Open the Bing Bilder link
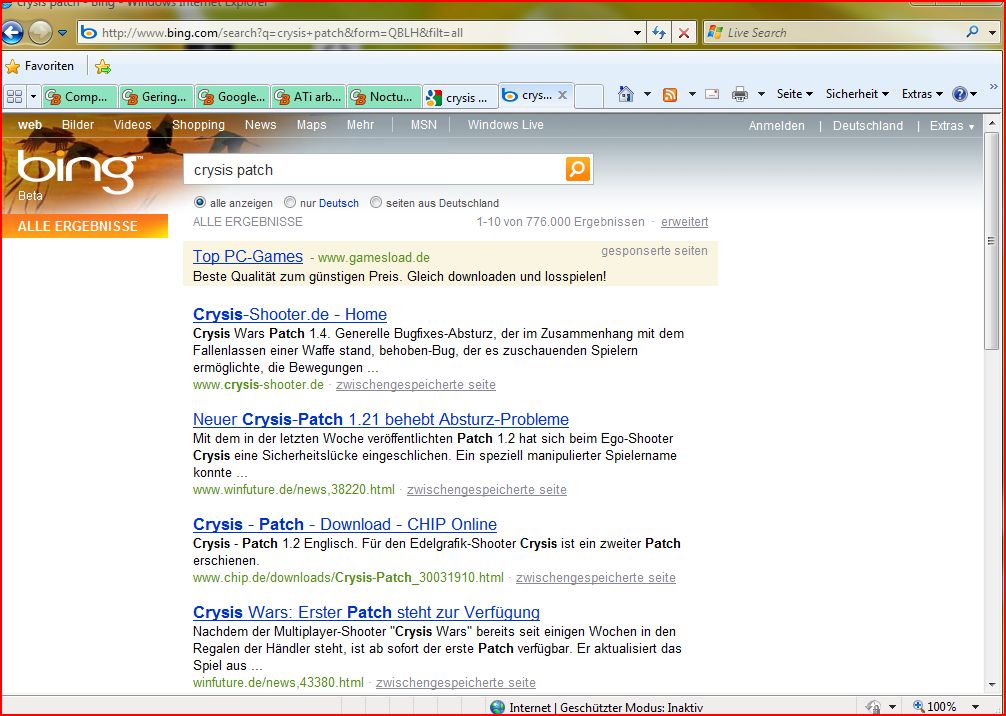The image size is (1006, 716). [x=78, y=125]
